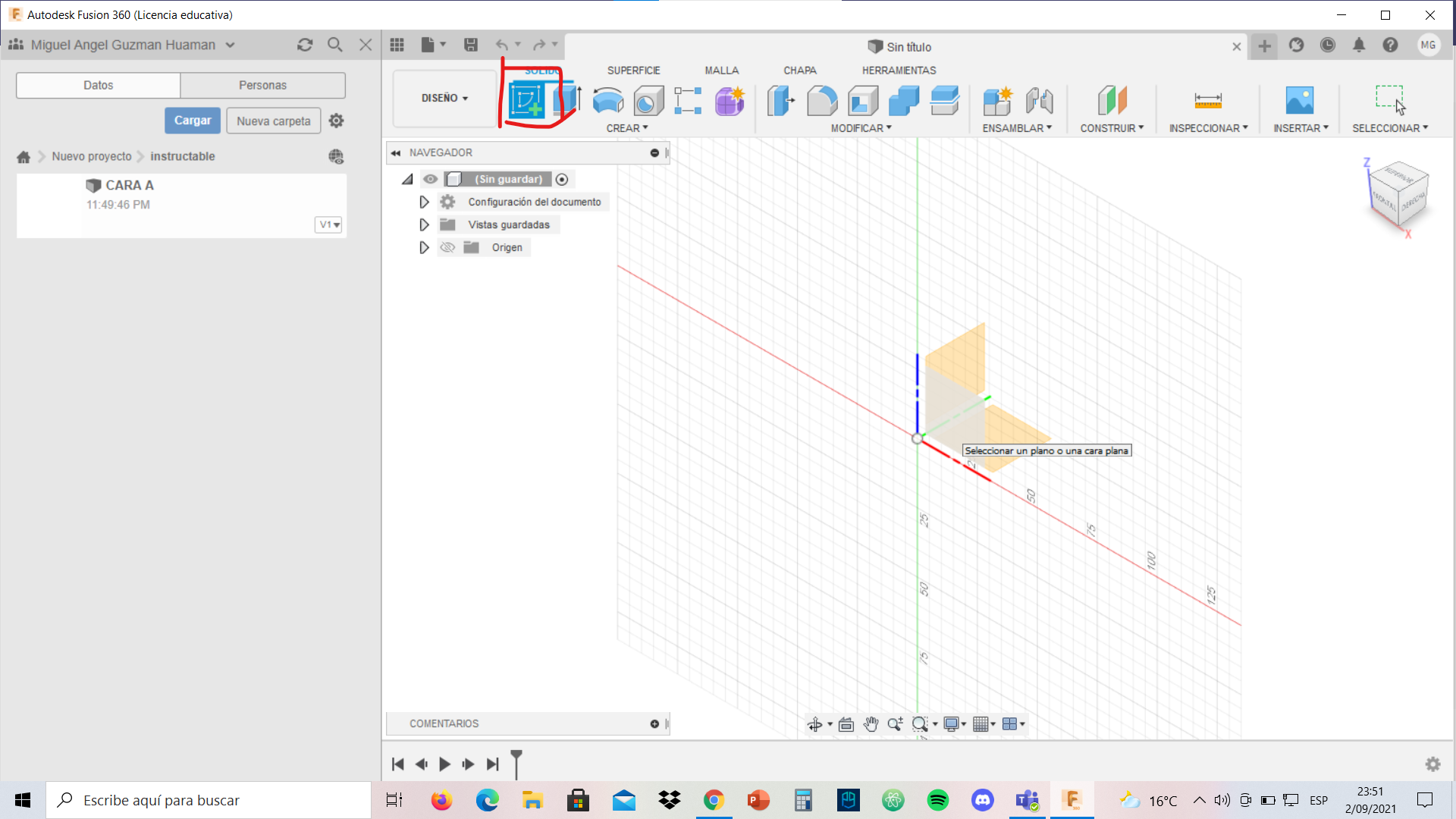Open the MODIFICAR dropdown menu
Viewport: 1456px width, 819px height.
click(861, 128)
